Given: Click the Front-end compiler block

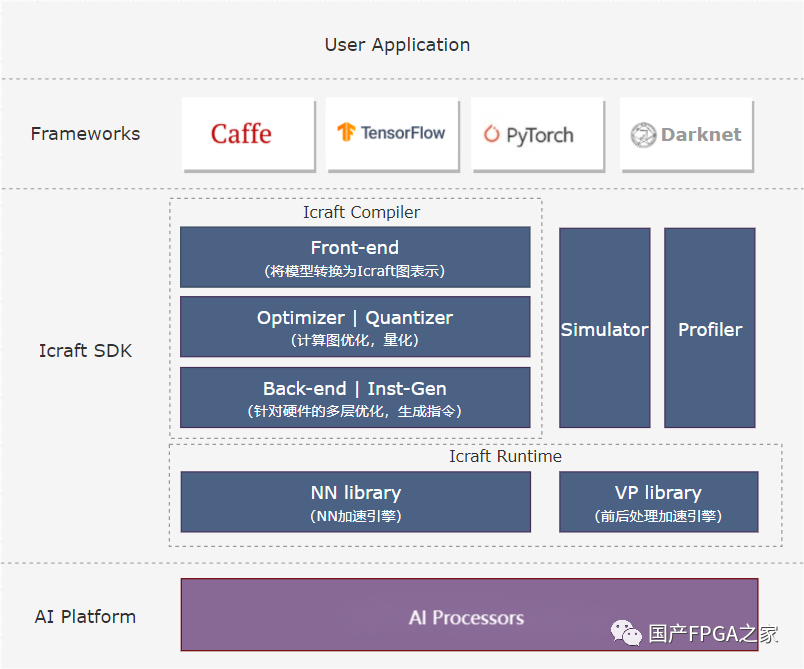Looking at the screenshot, I should (355, 257).
